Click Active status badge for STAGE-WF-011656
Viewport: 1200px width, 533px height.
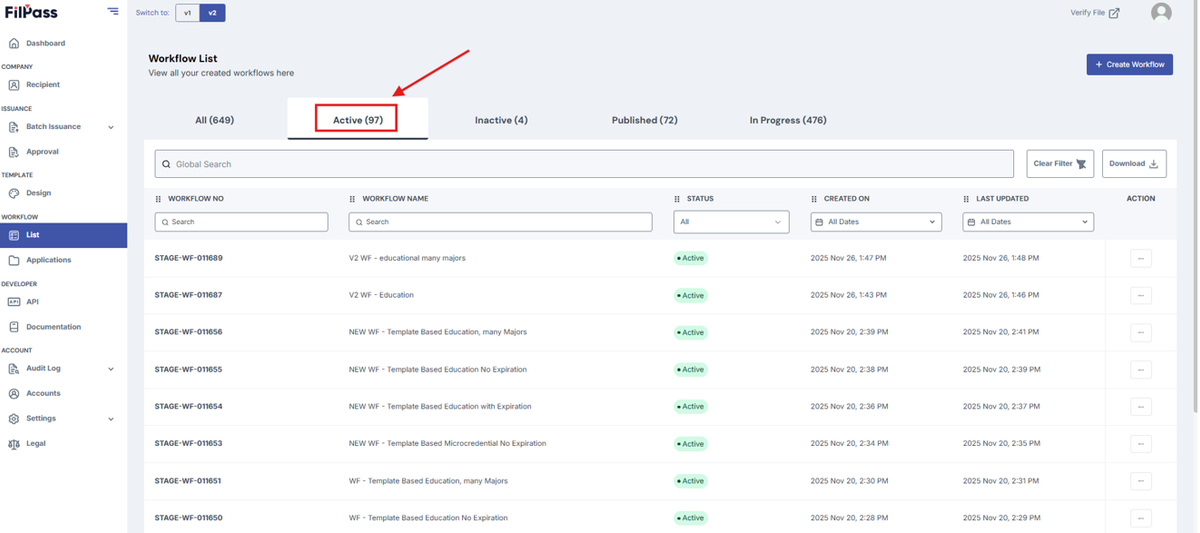point(690,332)
